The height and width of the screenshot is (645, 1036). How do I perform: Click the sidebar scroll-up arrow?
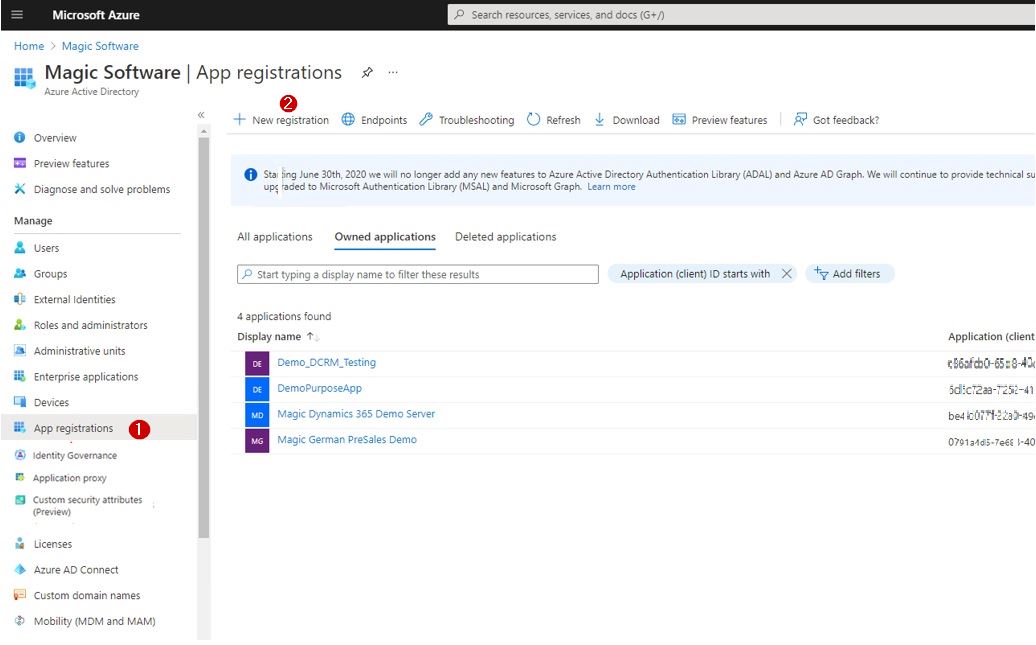204,132
